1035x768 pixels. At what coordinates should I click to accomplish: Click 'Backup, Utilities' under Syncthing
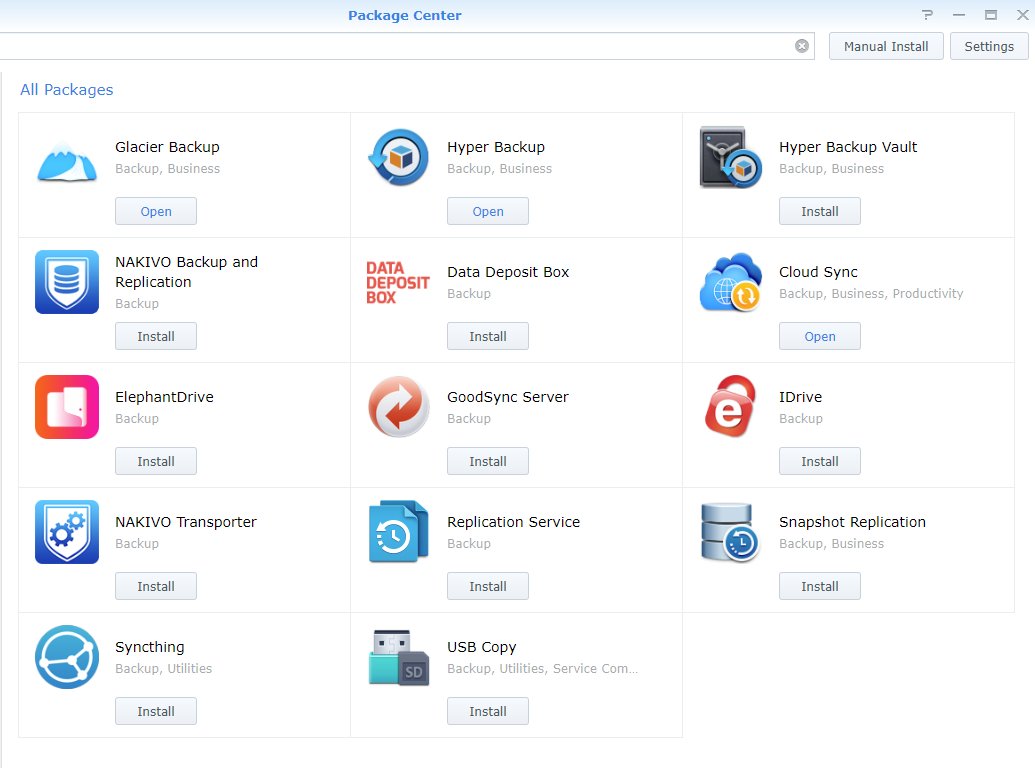point(164,668)
